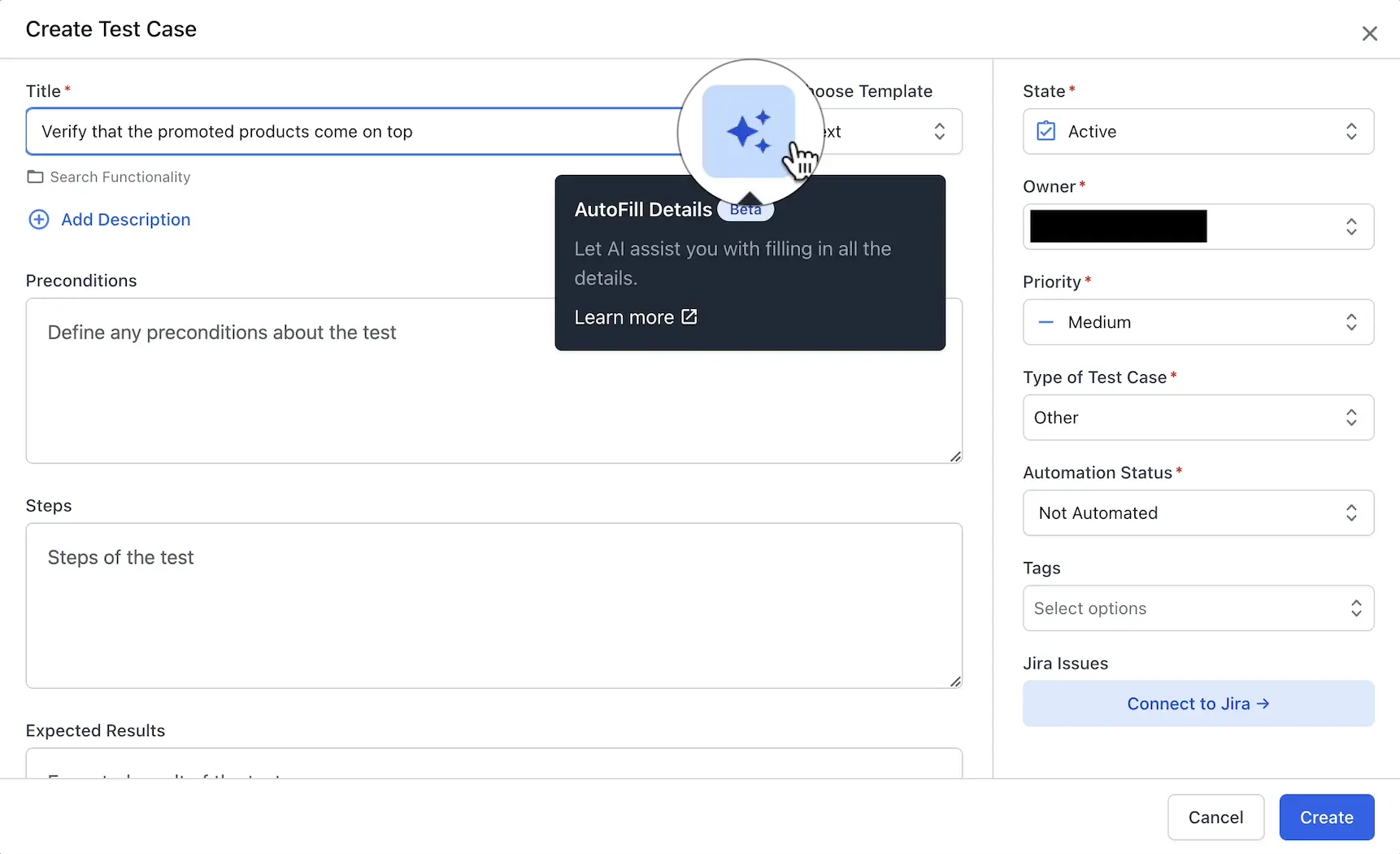The height and width of the screenshot is (854, 1400).
Task: Click the Connect to Jira button
Action: (x=1198, y=704)
